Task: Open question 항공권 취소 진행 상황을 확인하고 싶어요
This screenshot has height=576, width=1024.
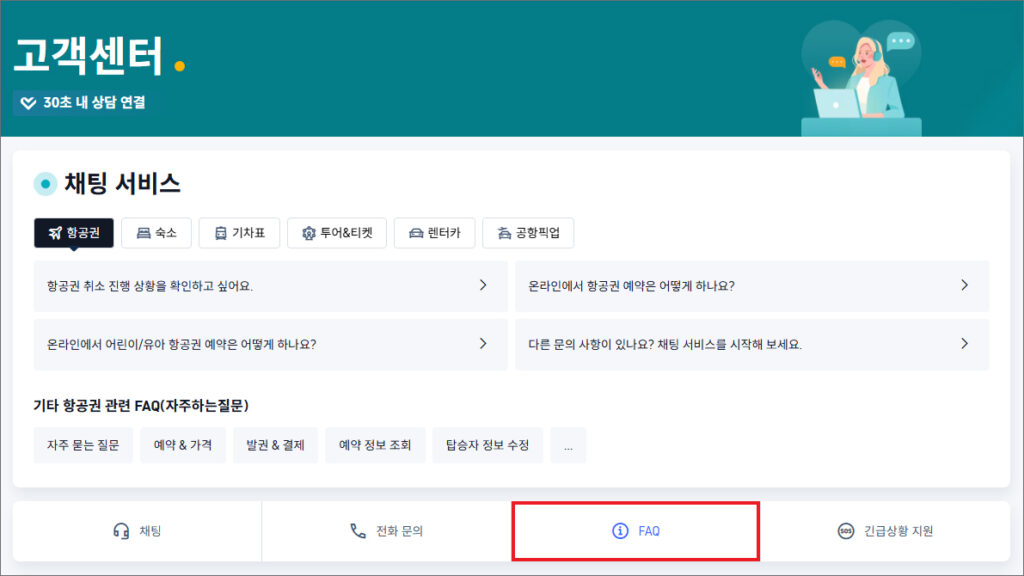Action: 270,286
